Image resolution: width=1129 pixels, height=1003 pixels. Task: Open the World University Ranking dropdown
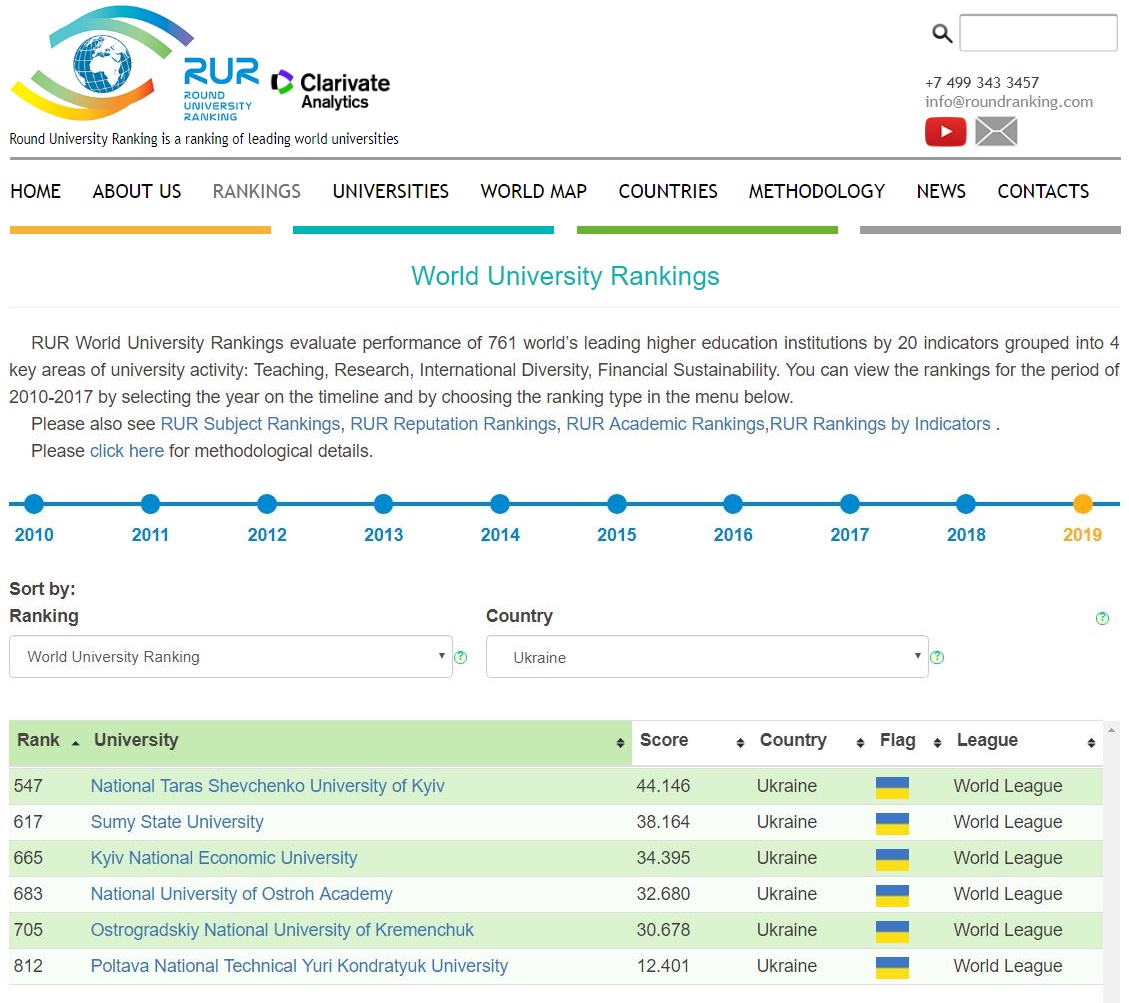click(230, 657)
